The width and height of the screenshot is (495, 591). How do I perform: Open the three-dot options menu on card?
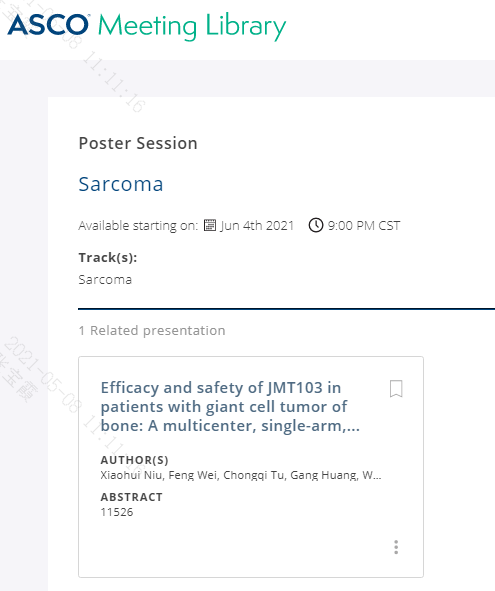[x=396, y=547]
